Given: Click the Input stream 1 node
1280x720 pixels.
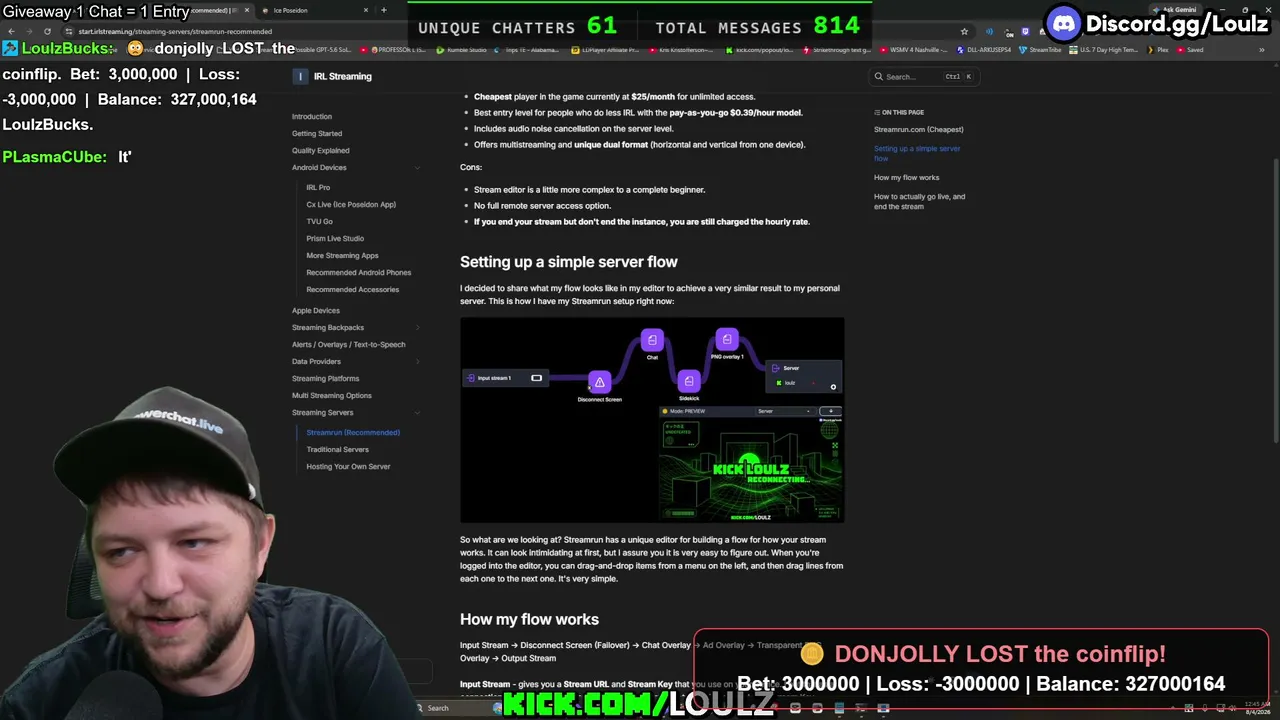Looking at the screenshot, I should click(505, 378).
